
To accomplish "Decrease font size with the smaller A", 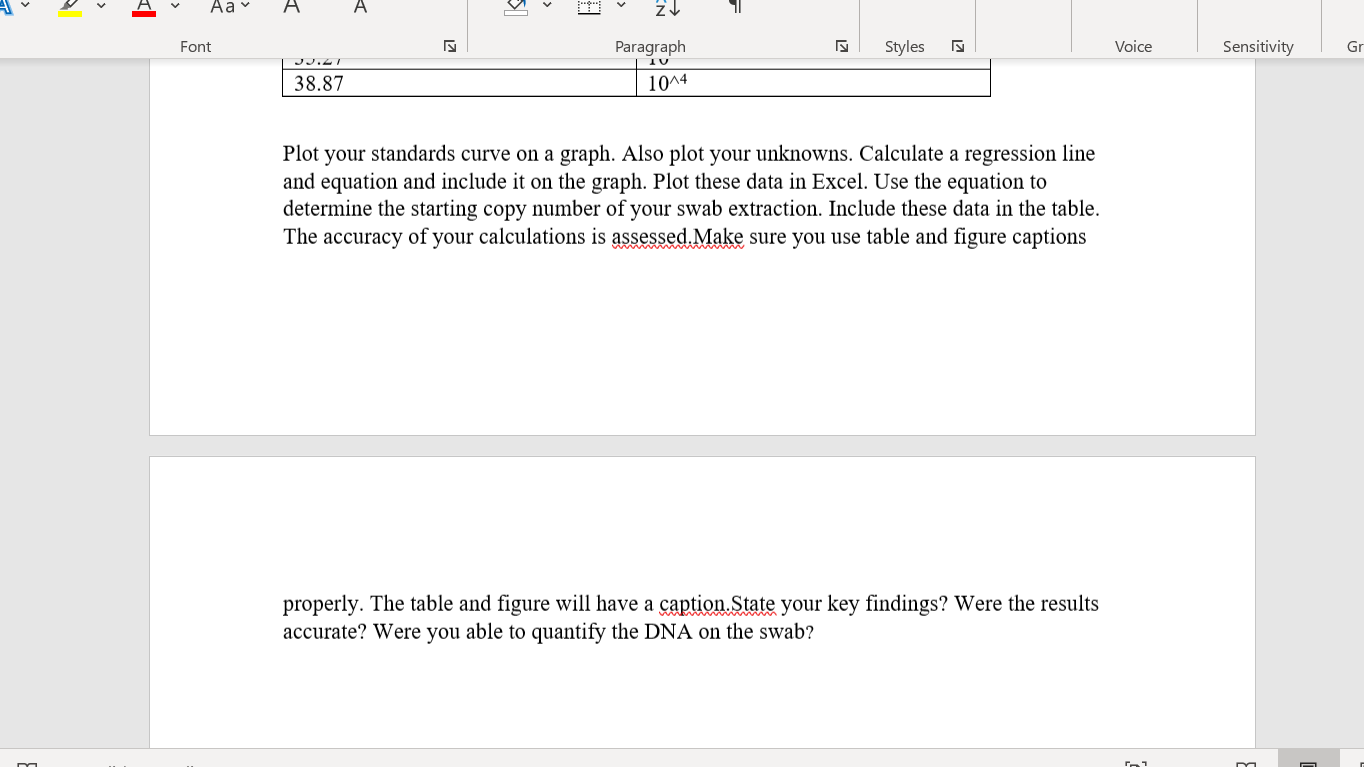I will pyautogui.click(x=360, y=7).
